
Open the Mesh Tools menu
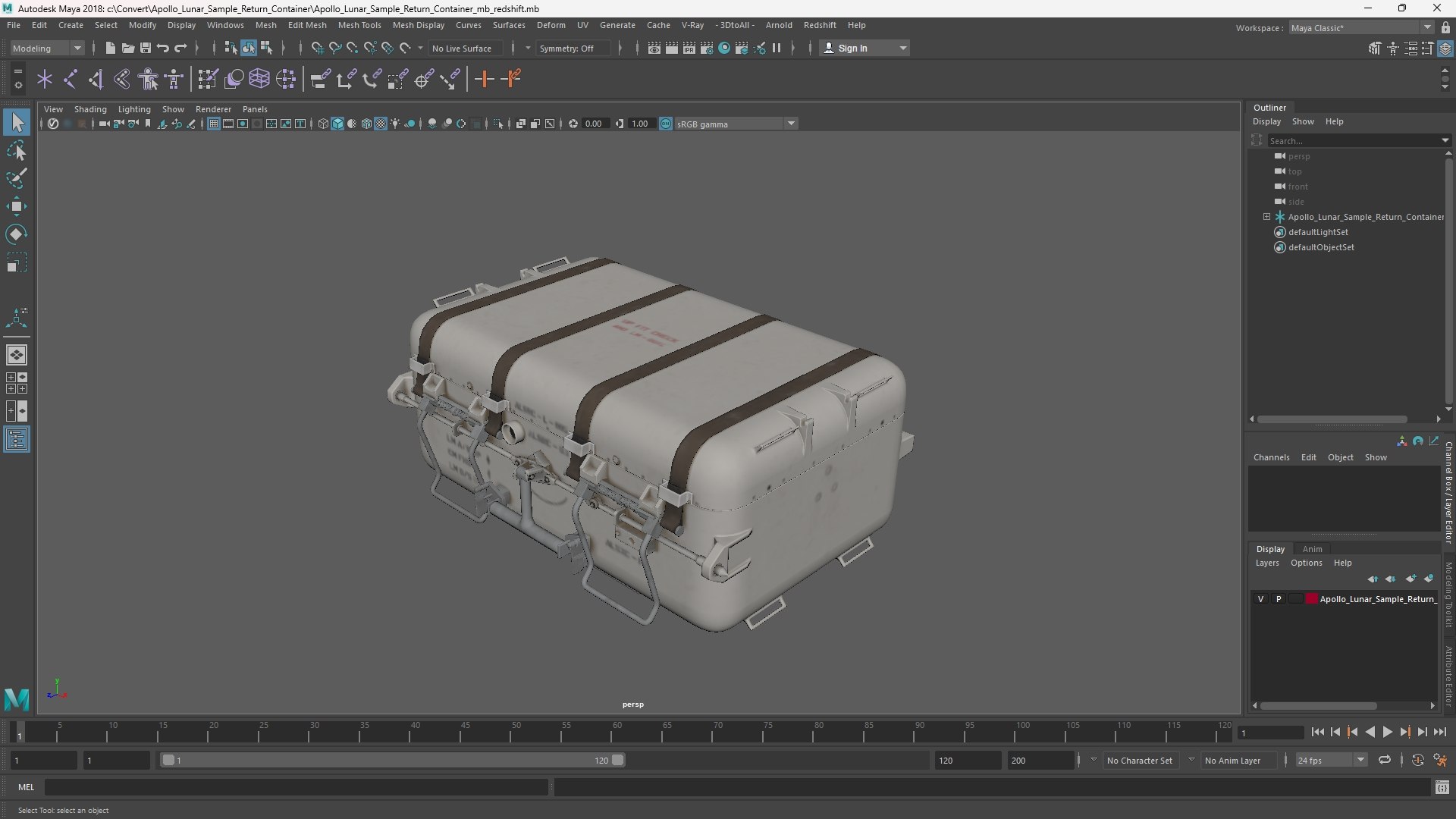[359, 25]
